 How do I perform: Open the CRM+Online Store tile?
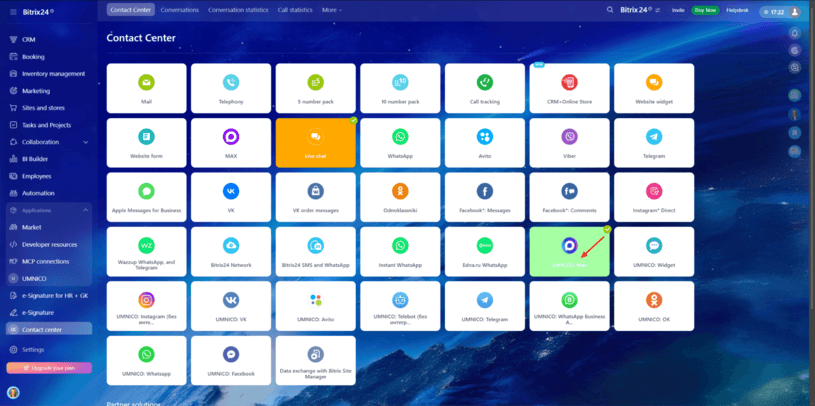(570, 88)
